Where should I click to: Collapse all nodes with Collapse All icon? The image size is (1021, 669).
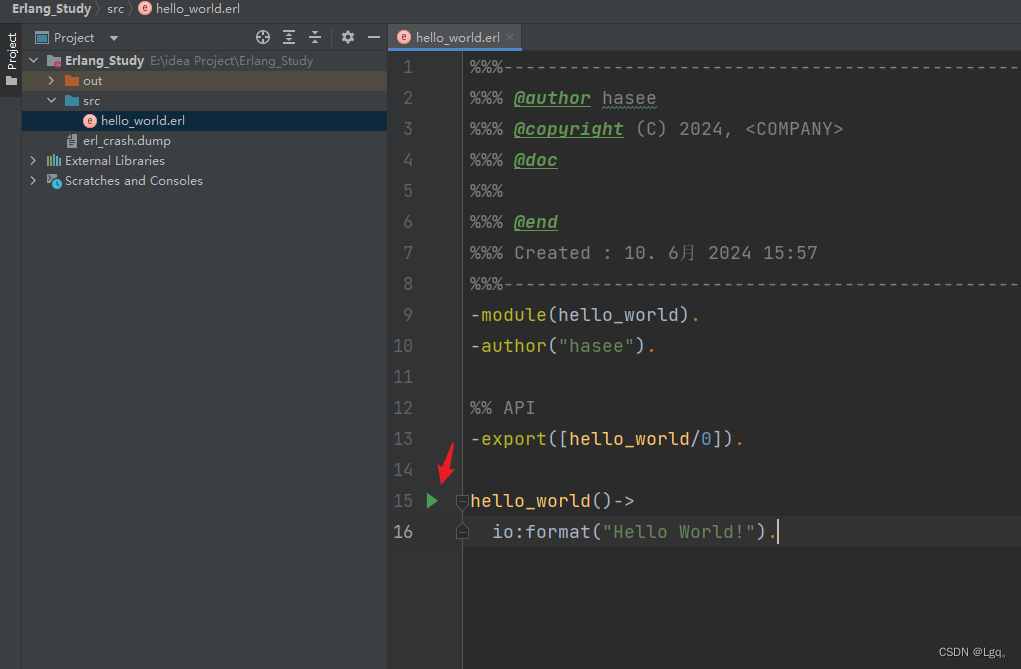click(x=314, y=37)
